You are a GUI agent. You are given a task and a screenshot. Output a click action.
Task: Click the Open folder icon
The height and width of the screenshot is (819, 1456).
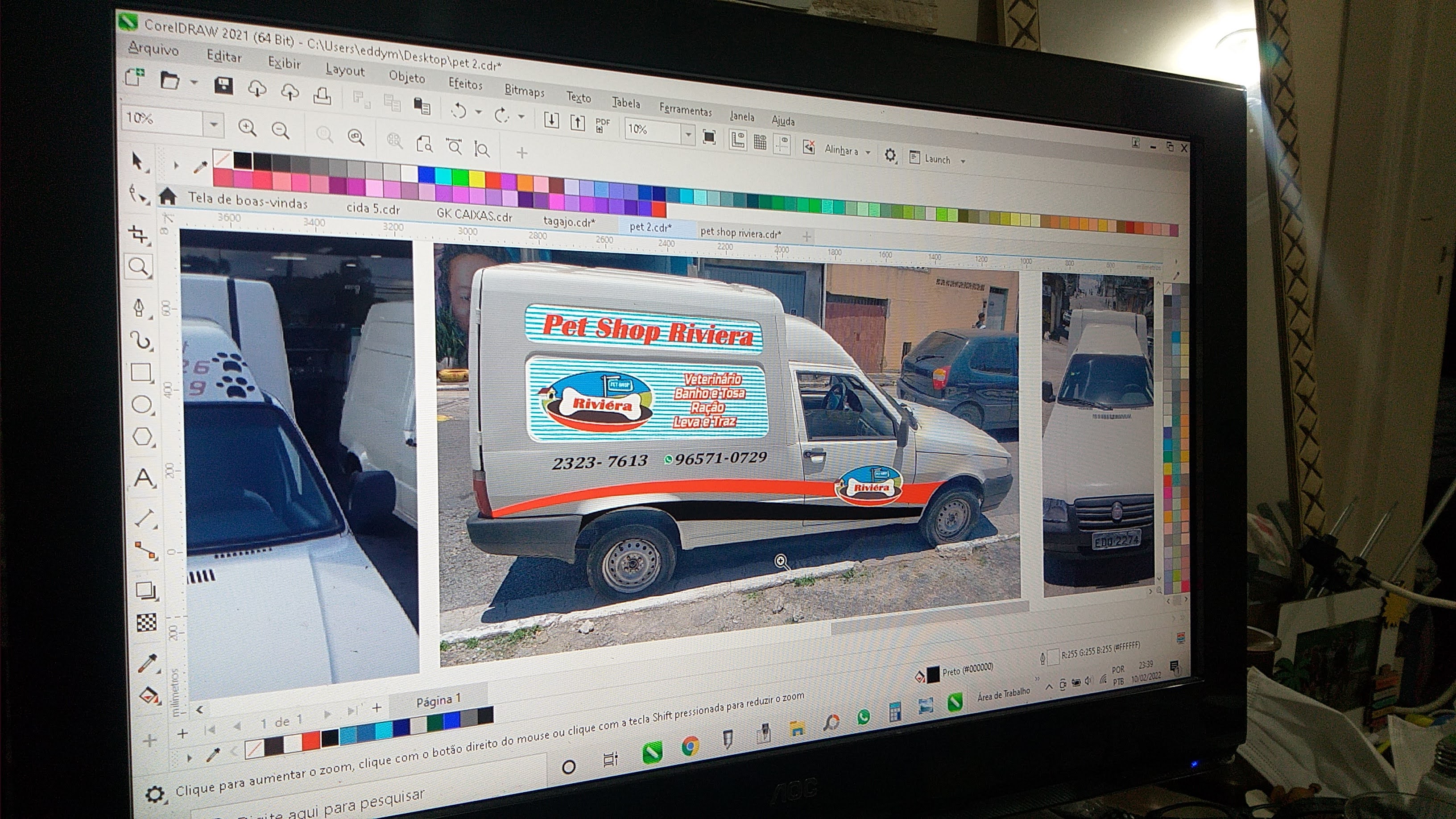click(170, 81)
